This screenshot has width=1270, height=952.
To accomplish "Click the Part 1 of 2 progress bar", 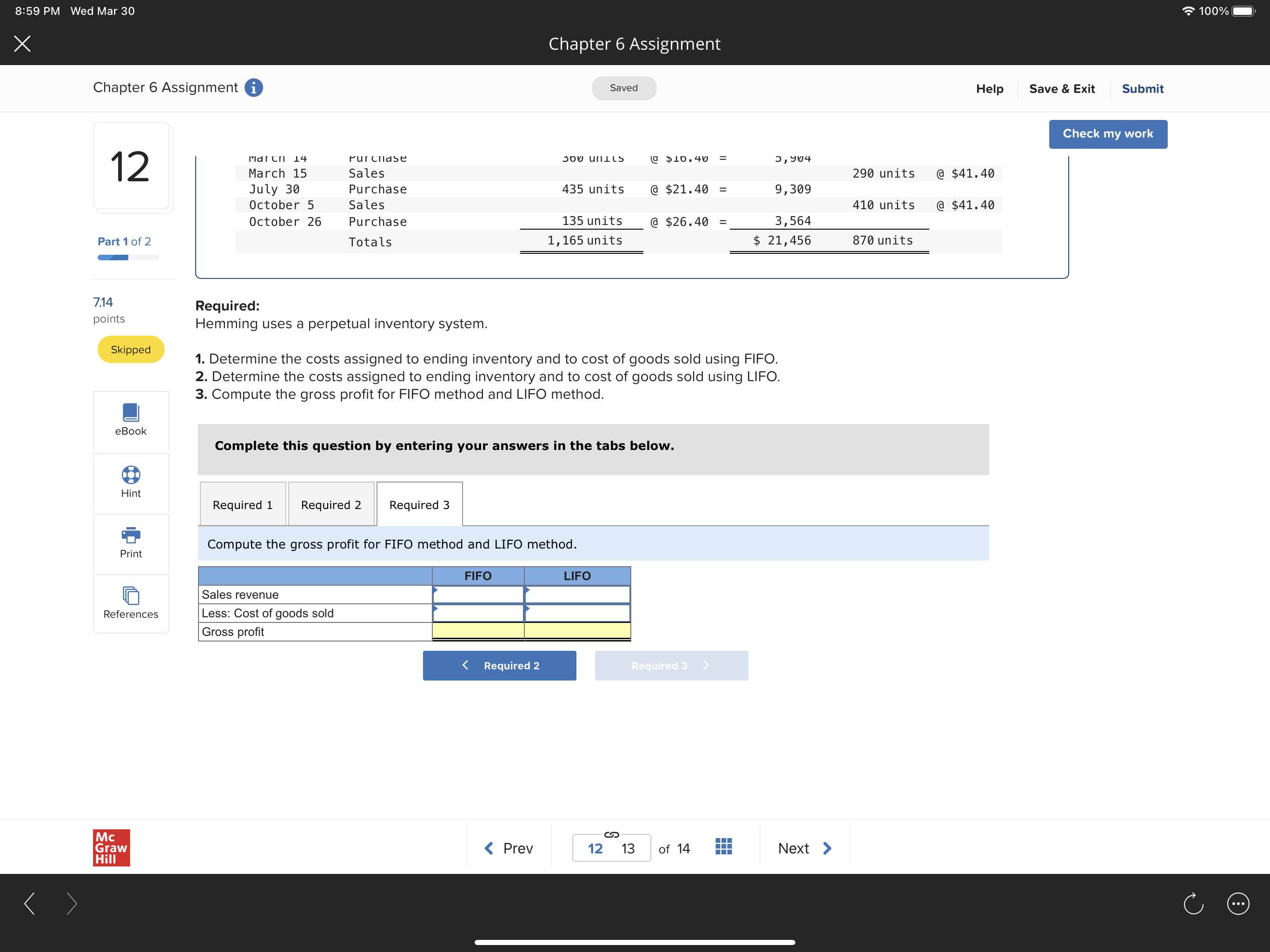I will point(127,258).
